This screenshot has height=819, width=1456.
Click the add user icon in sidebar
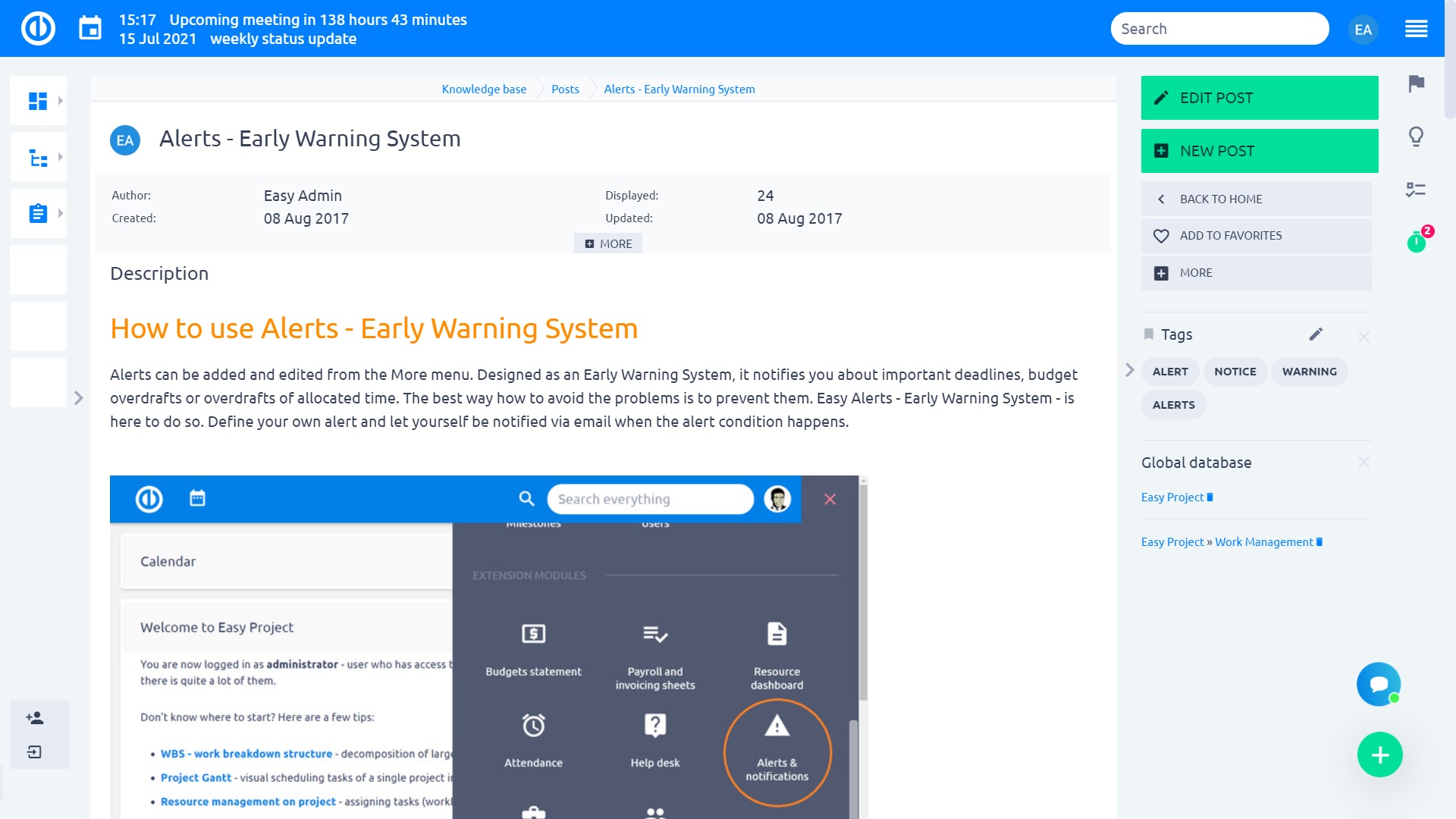tap(34, 717)
